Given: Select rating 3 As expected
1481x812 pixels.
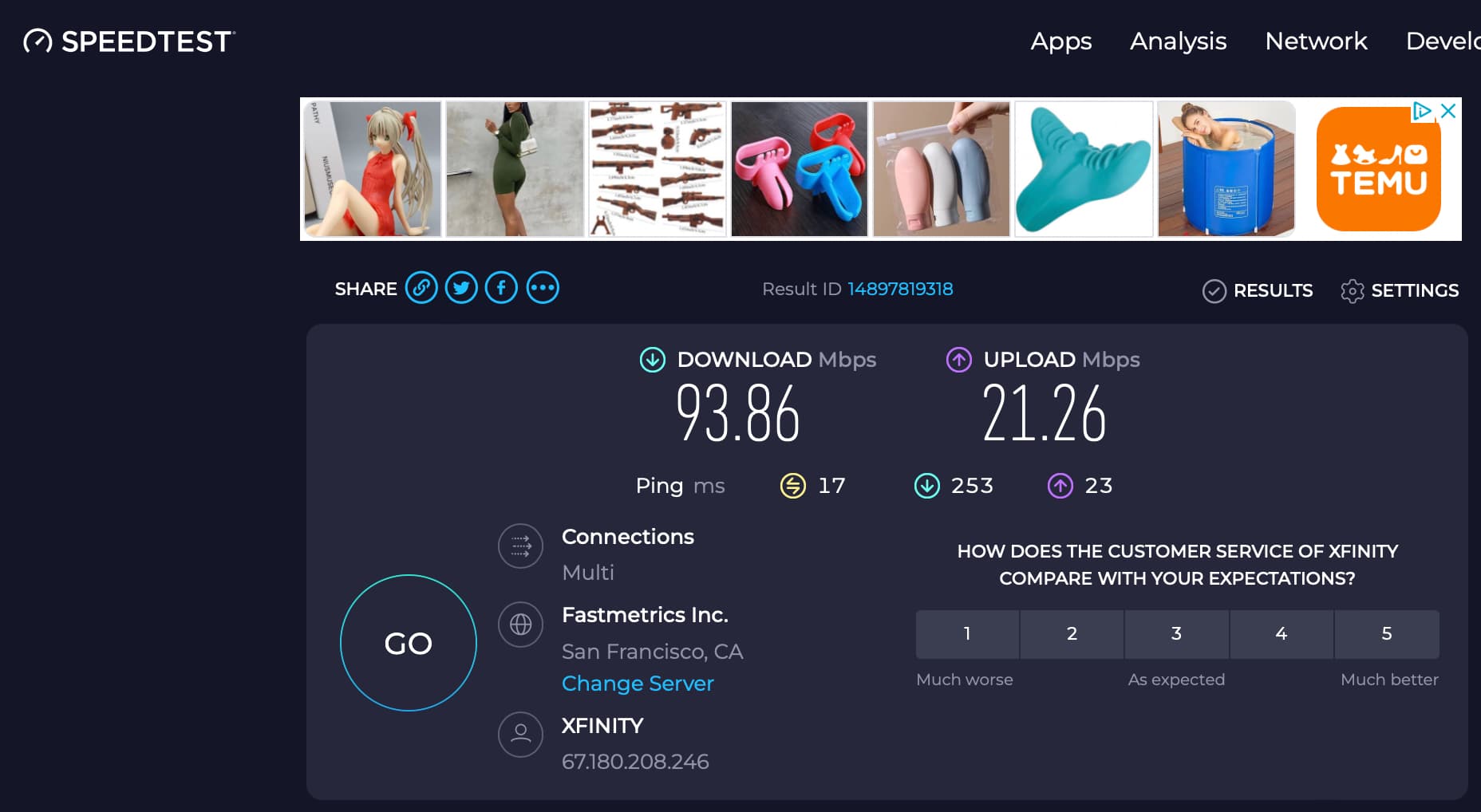Looking at the screenshot, I should (1176, 634).
